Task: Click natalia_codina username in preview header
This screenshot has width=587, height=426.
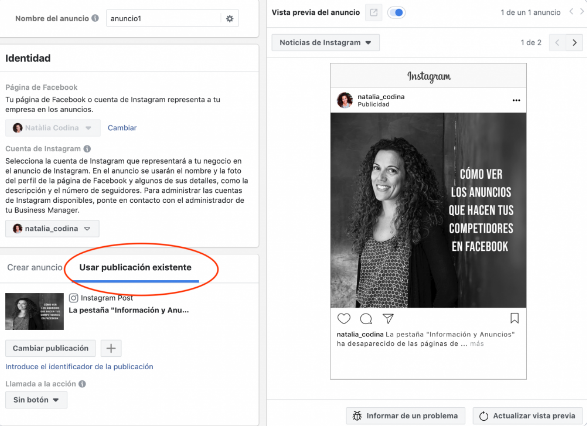Action: (x=381, y=97)
